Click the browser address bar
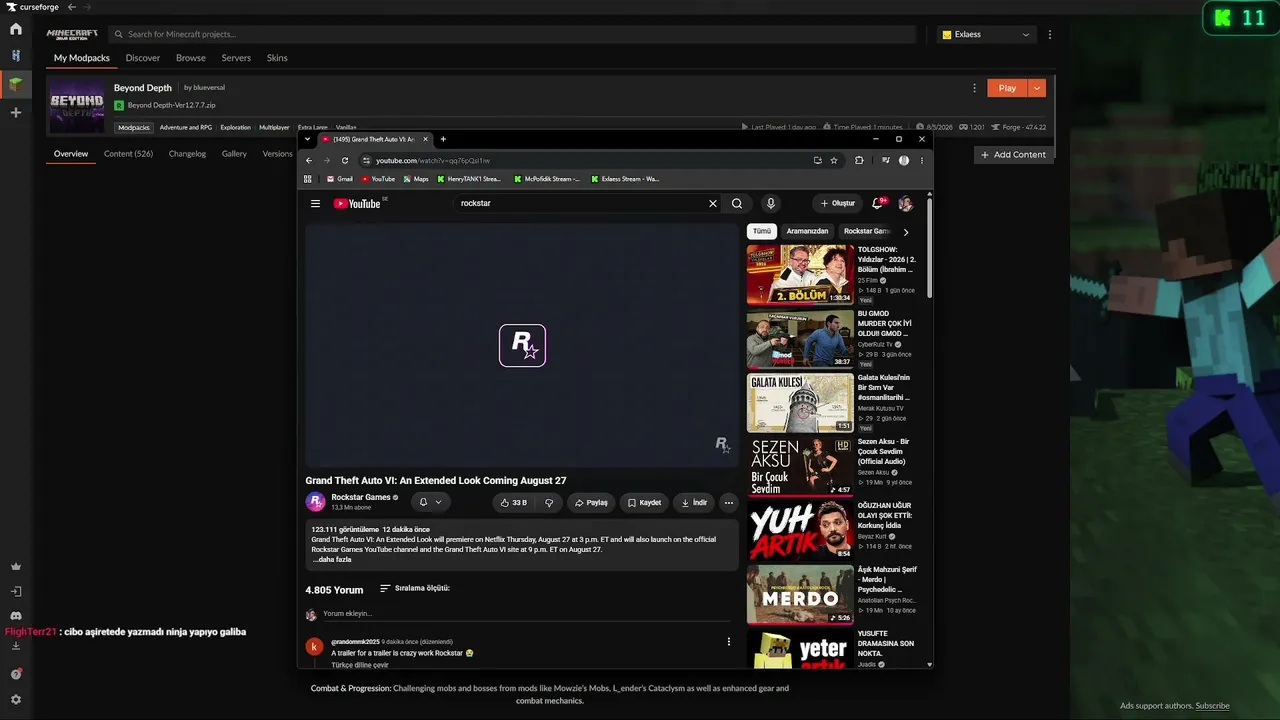The width and height of the screenshot is (1280, 720). [590, 160]
